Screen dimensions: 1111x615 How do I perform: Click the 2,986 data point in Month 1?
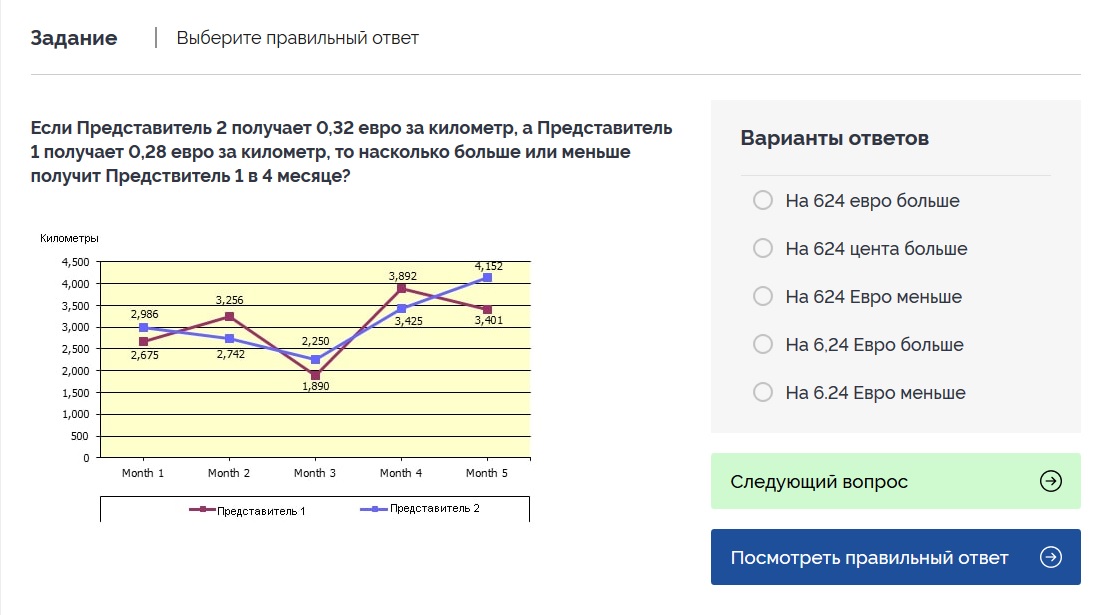[x=143, y=328]
